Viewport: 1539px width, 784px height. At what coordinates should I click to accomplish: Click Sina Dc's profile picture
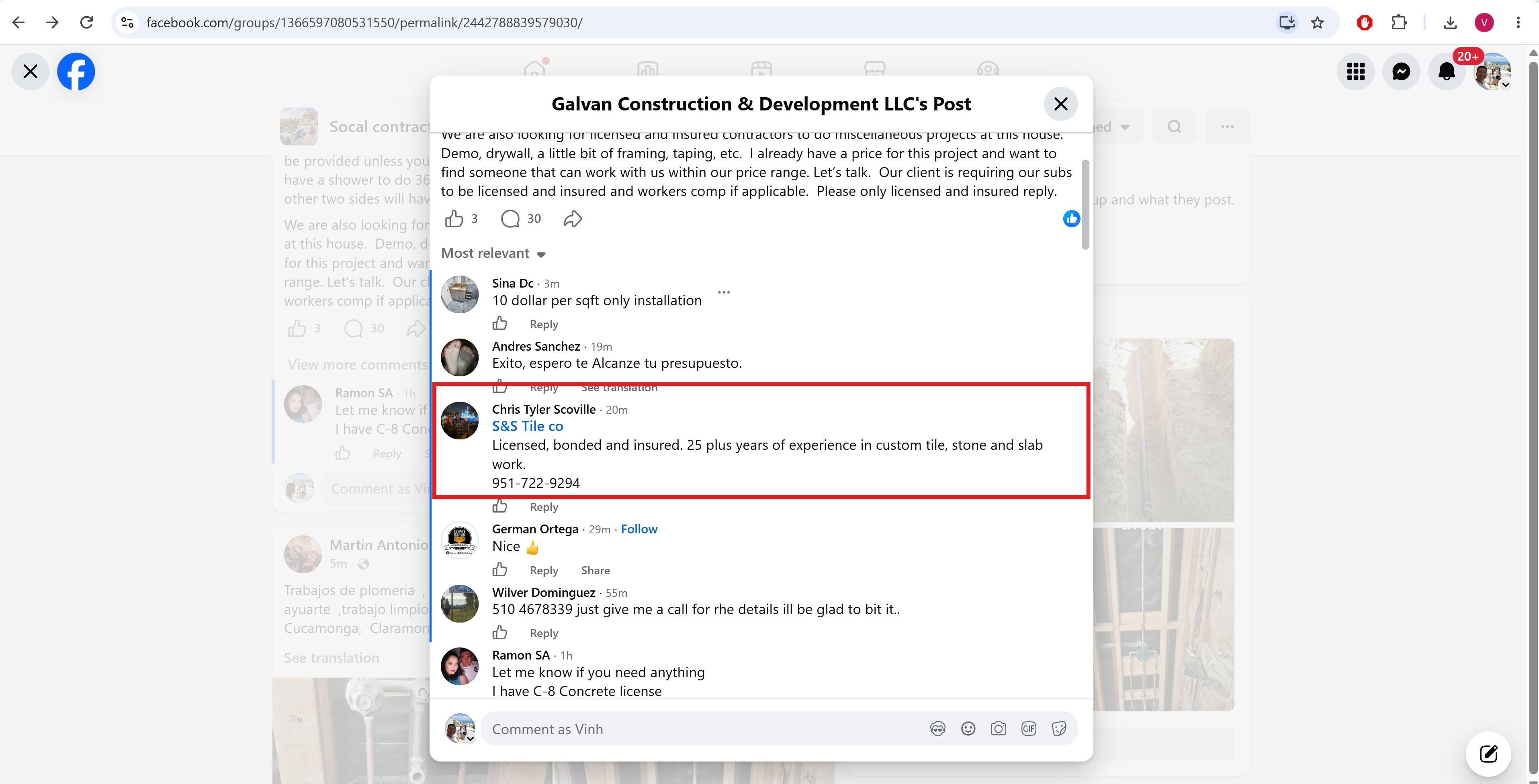click(459, 294)
